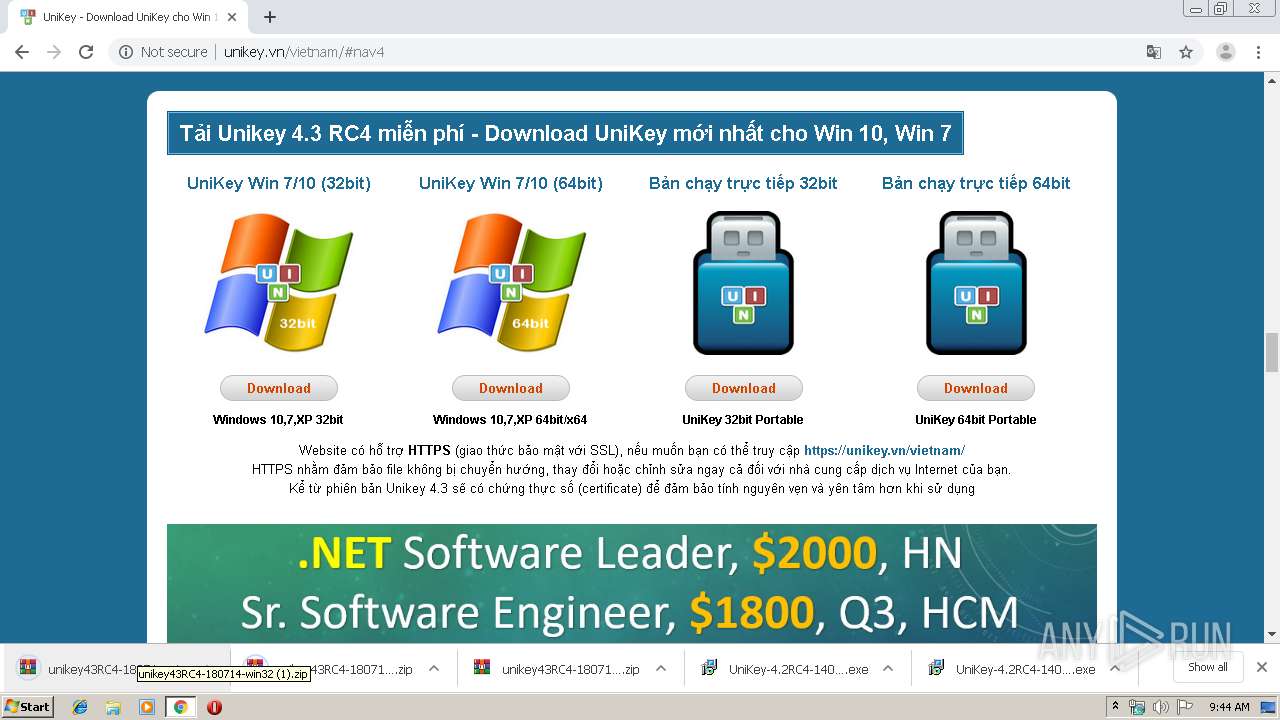
Task: Open the Bản chạy trực tiếp 64bit link
Action: coord(976,183)
